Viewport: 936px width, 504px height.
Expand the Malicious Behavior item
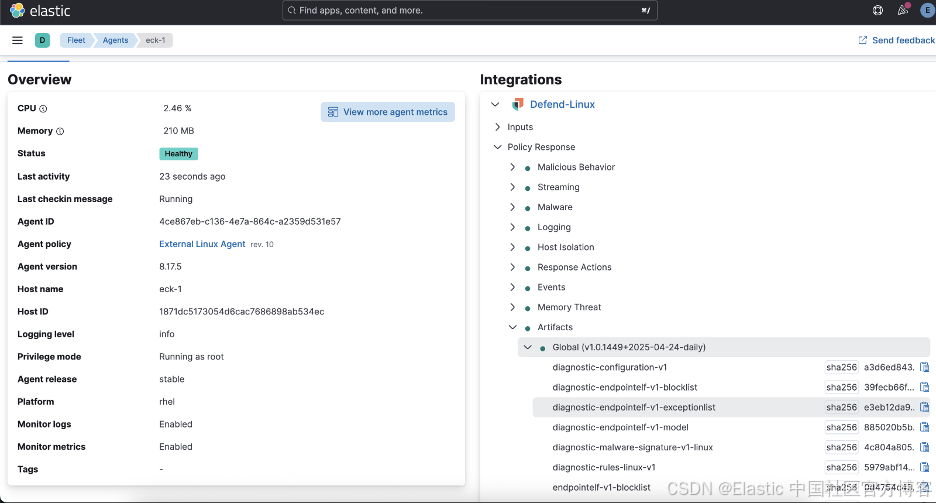tap(512, 167)
